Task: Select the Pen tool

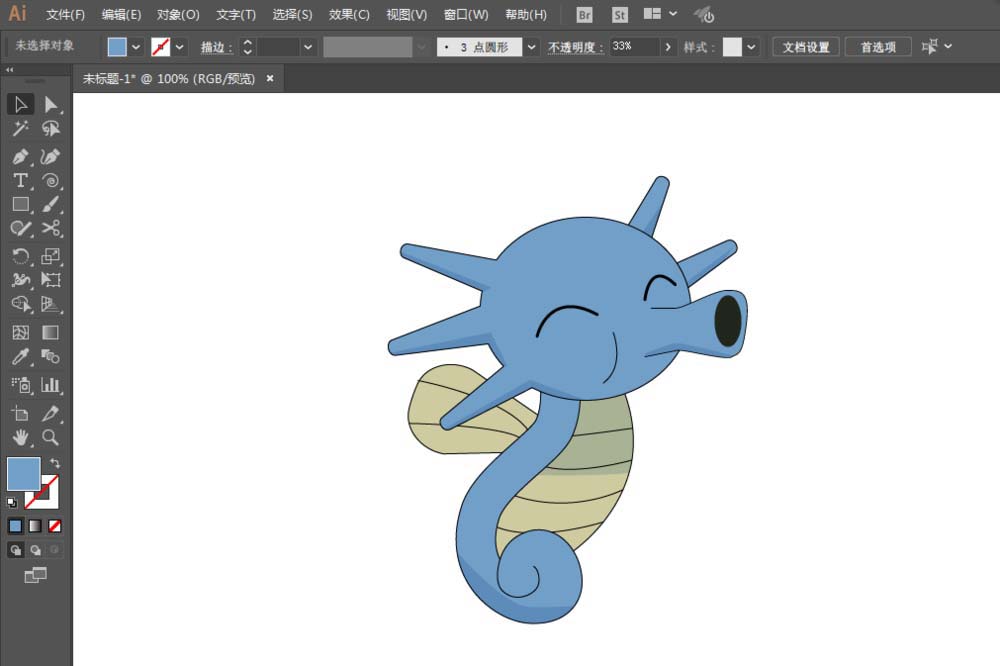Action: [20, 156]
